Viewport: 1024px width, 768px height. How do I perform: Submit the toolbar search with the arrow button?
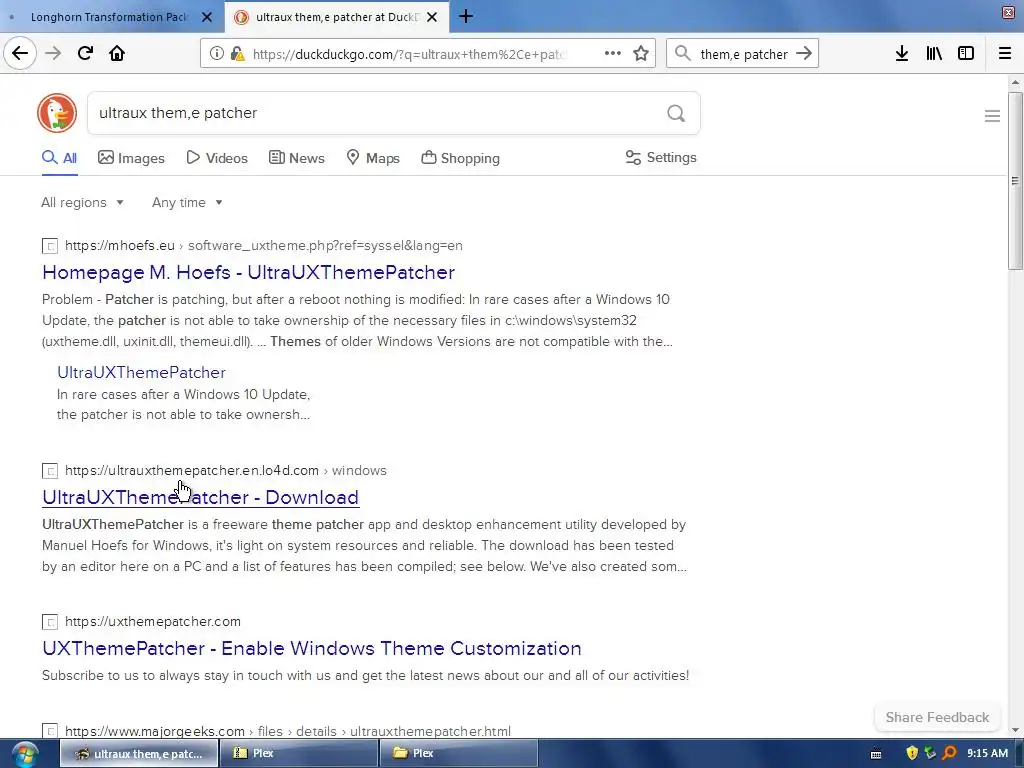point(804,54)
